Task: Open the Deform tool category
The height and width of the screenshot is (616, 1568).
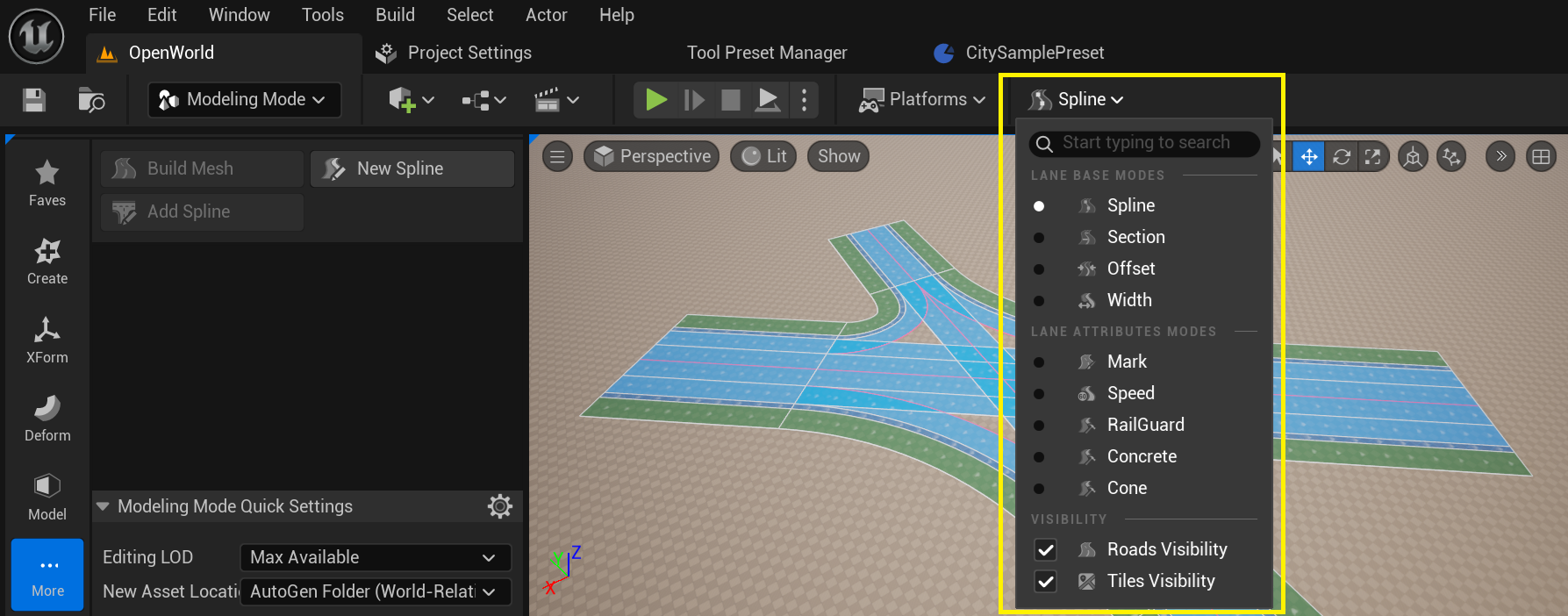Action: (x=47, y=419)
